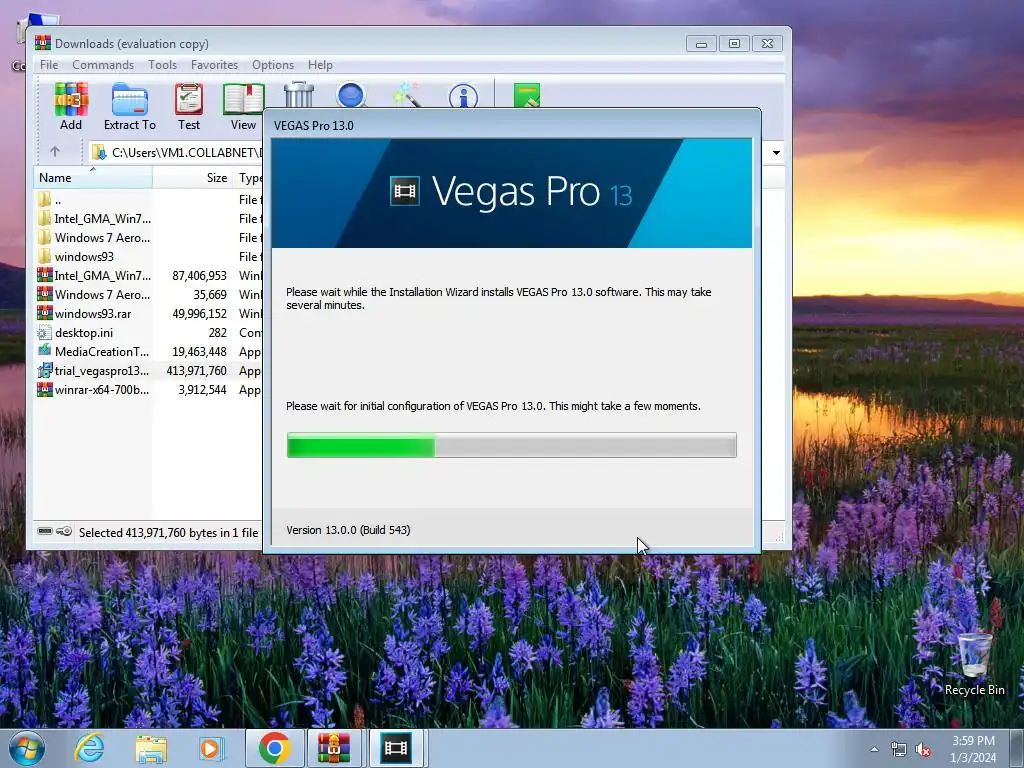Expand the WinRAR address path dropdown
This screenshot has width=1024, height=768.
(776, 153)
